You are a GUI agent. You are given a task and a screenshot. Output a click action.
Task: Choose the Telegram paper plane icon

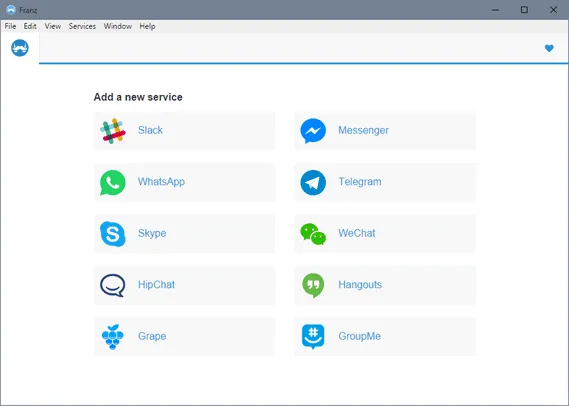tap(313, 183)
